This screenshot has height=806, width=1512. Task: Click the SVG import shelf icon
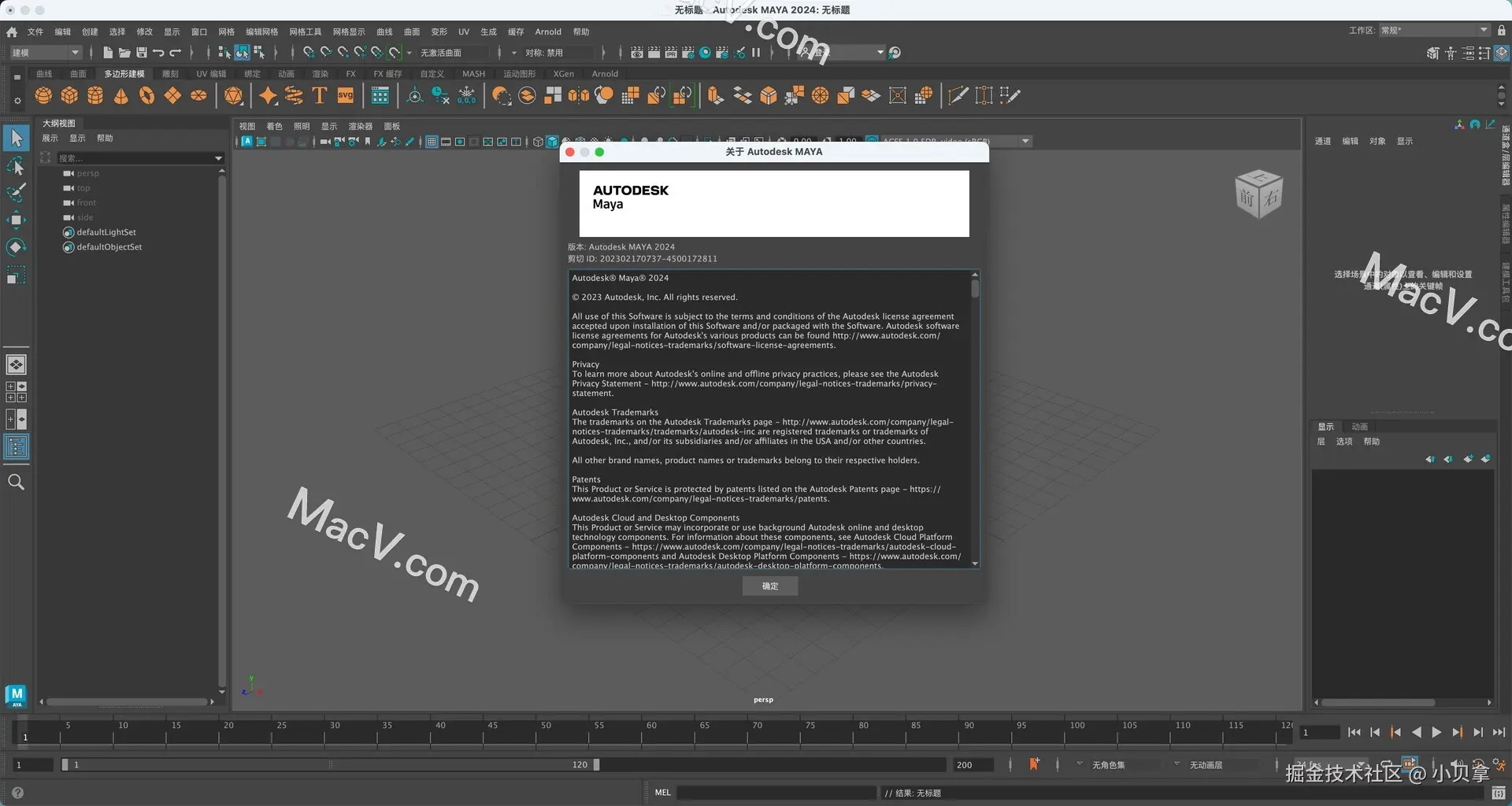point(346,96)
